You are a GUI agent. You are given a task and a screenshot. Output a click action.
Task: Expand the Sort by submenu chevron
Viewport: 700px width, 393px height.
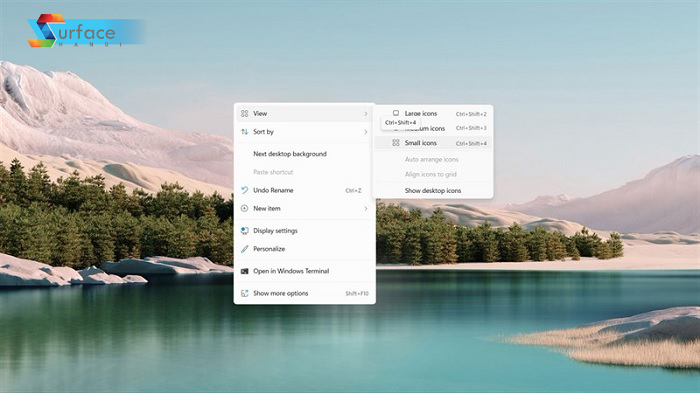[366, 132]
